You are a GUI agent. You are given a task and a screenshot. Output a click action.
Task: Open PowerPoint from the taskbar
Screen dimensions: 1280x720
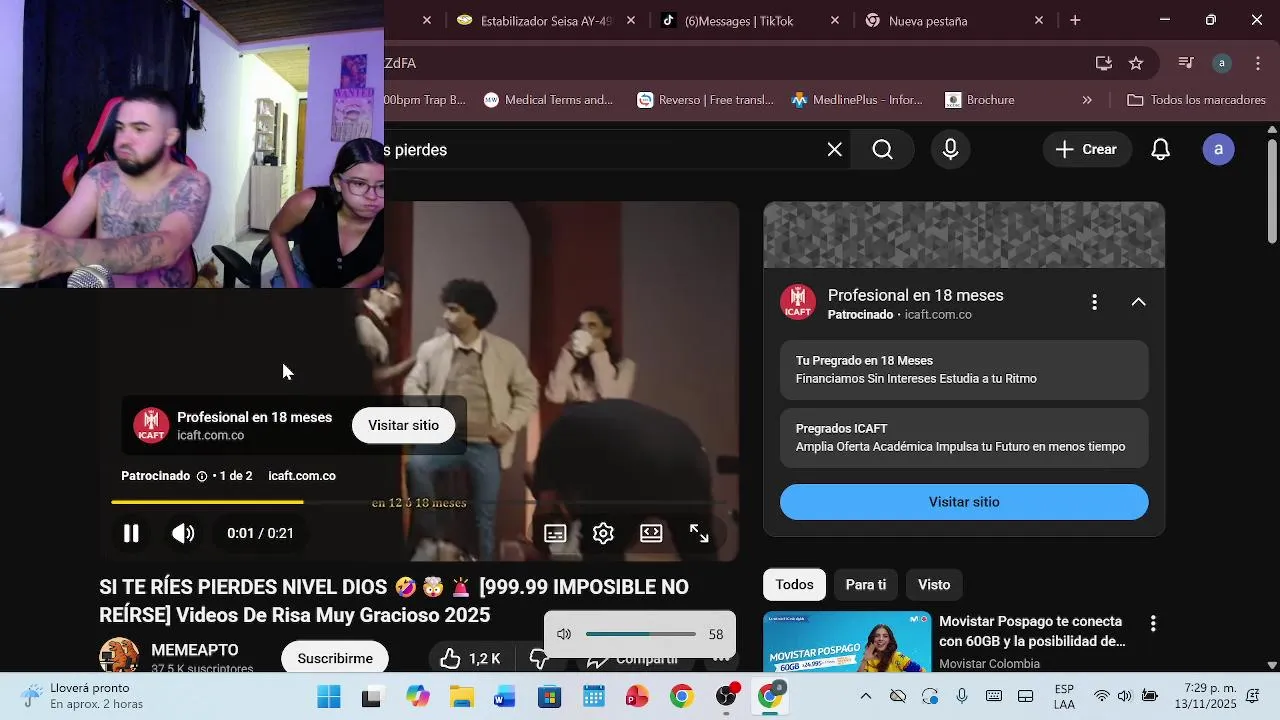click(x=637, y=697)
